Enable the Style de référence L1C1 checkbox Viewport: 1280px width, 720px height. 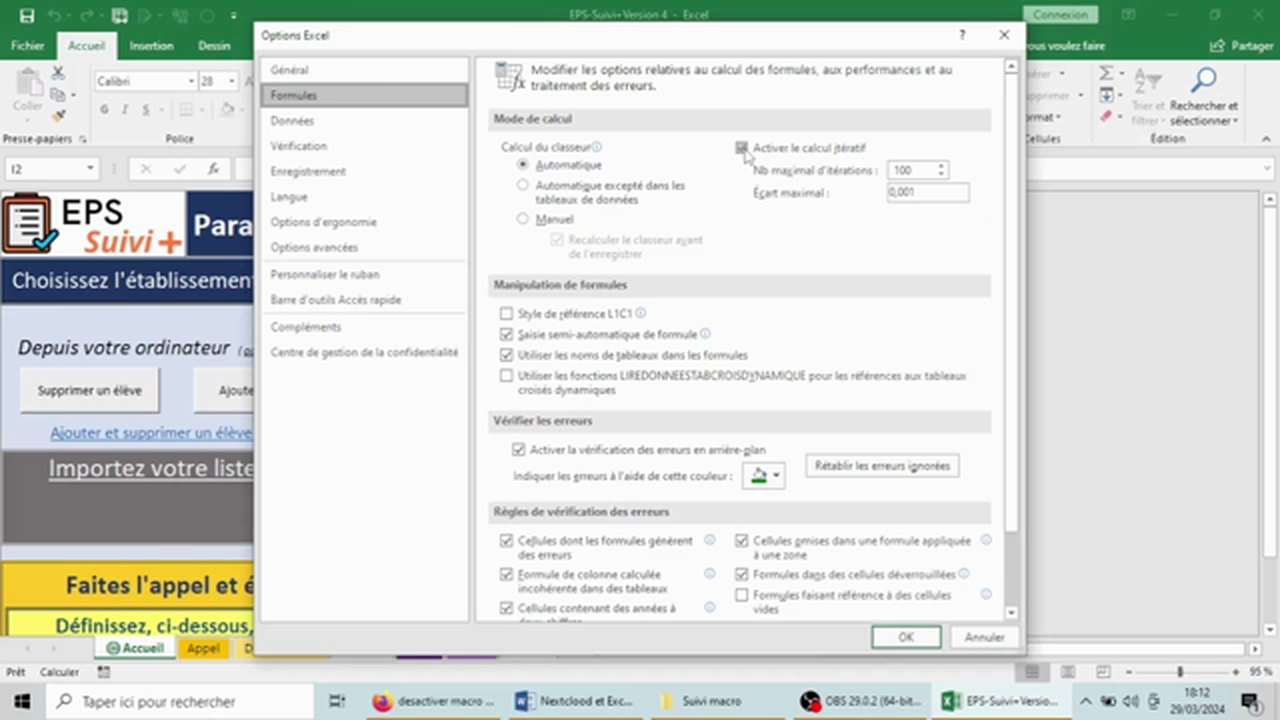[506, 313]
